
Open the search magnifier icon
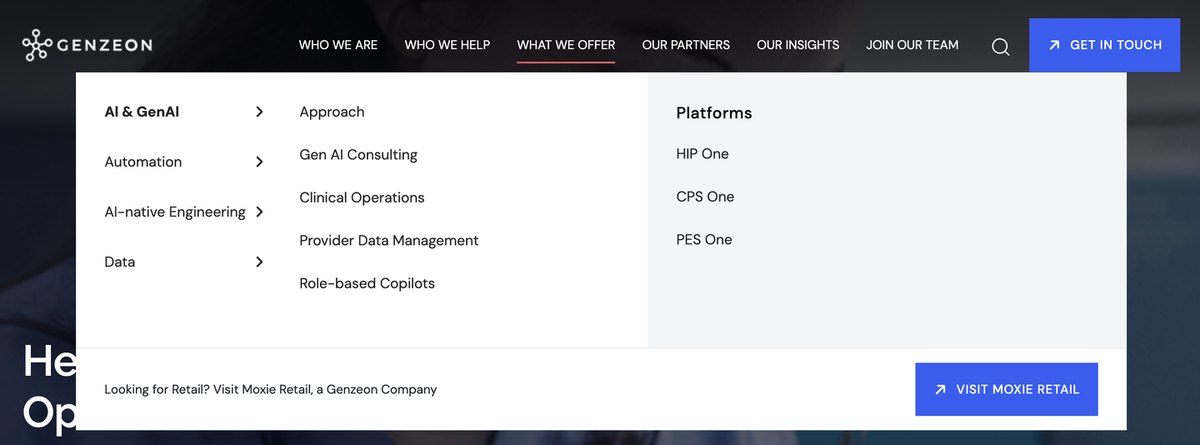pyautogui.click(x=1000, y=46)
